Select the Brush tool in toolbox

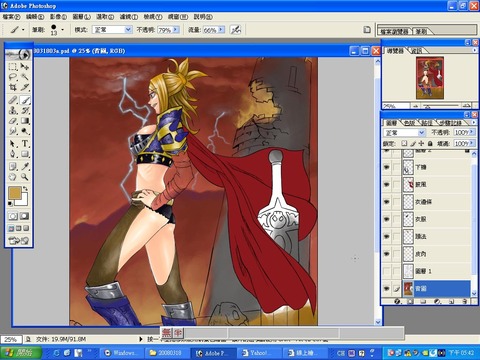coord(25,100)
